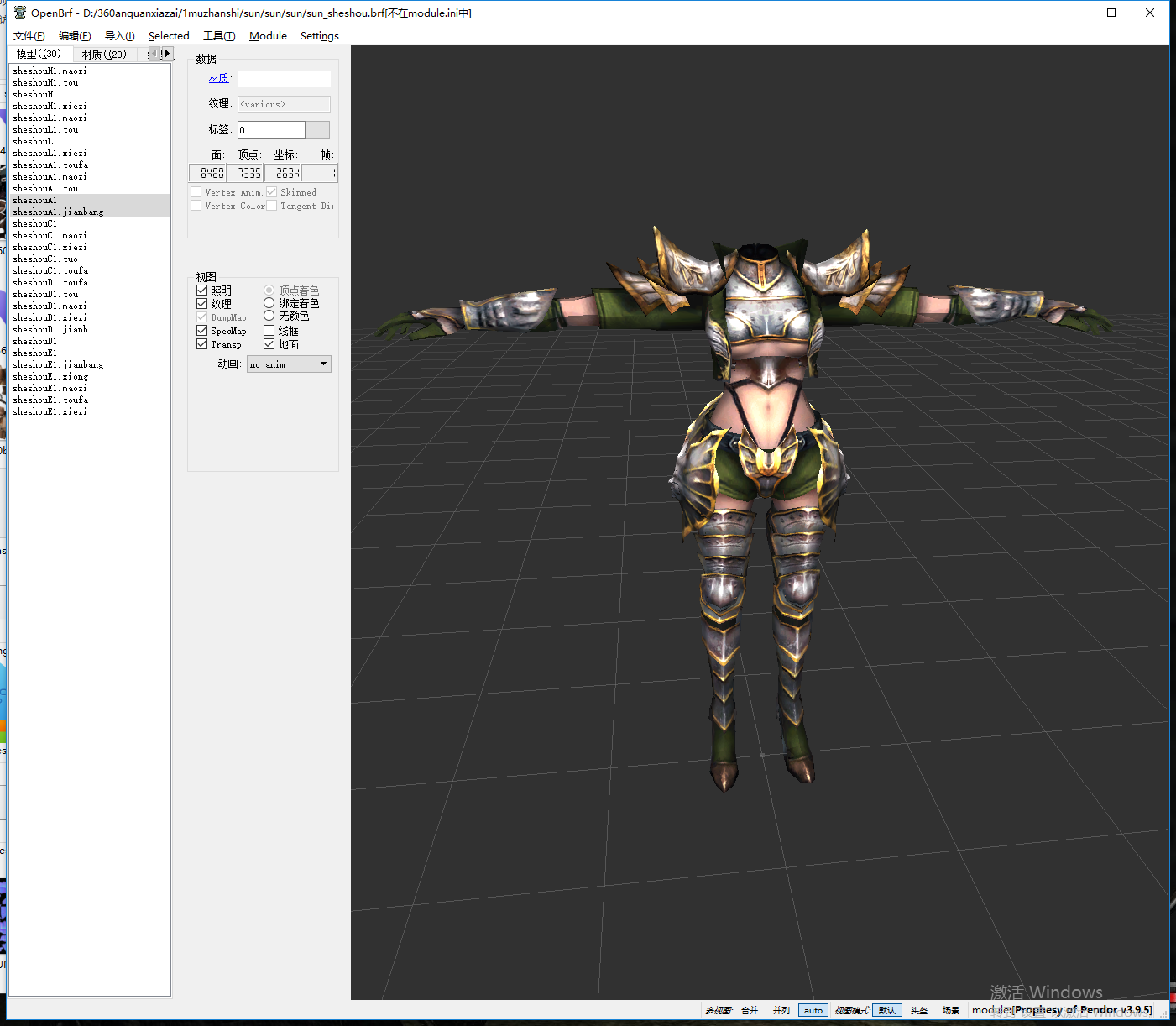Viewport: 1176px width, 1026px height.
Task: Select sheshouH1.tou in the mesh list
Action: (89, 83)
